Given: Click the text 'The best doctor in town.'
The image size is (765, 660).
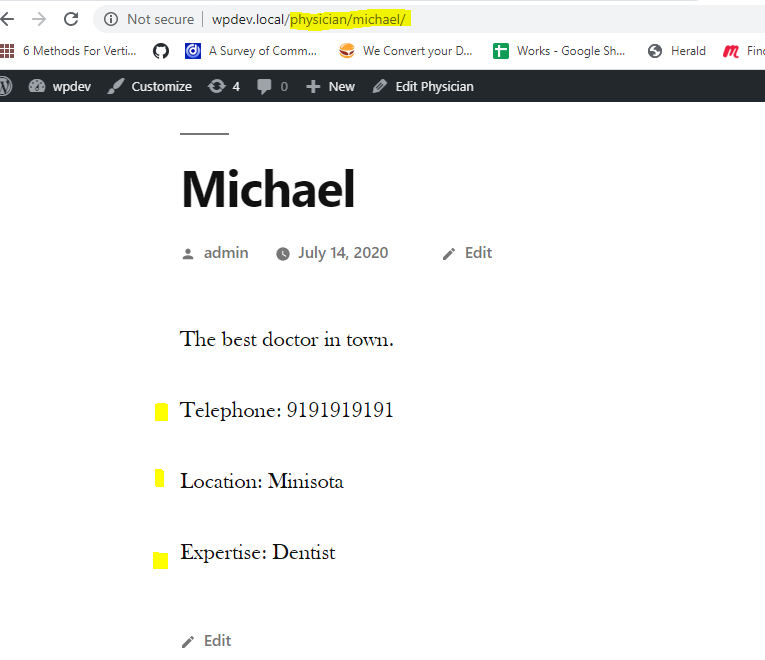Looking at the screenshot, I should tap(287, 339).
